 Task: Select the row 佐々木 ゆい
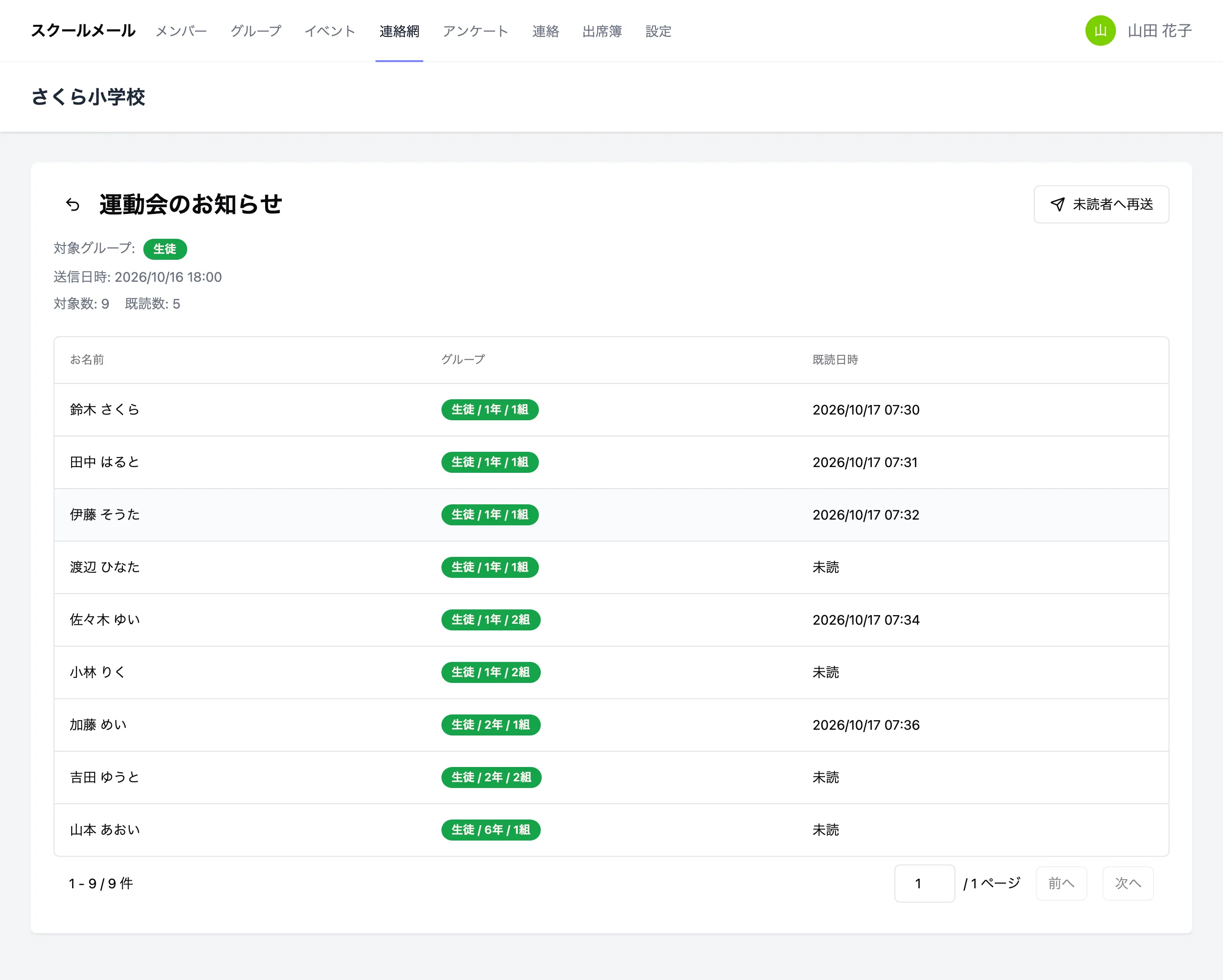coord(611,619)
